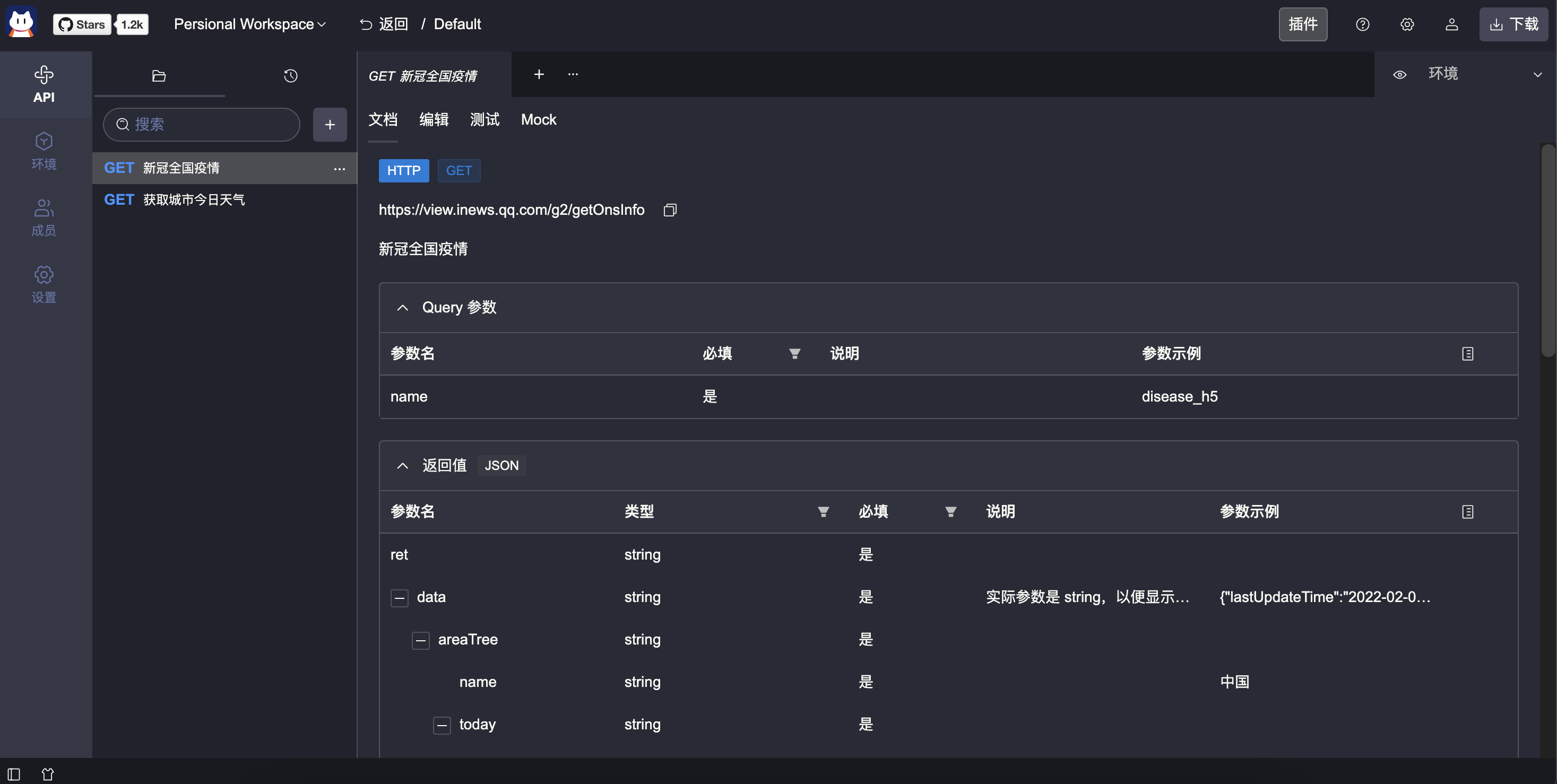The image size is (1557, 784).
Task: Select the API sidebar item
Action: tap(44, 84)
